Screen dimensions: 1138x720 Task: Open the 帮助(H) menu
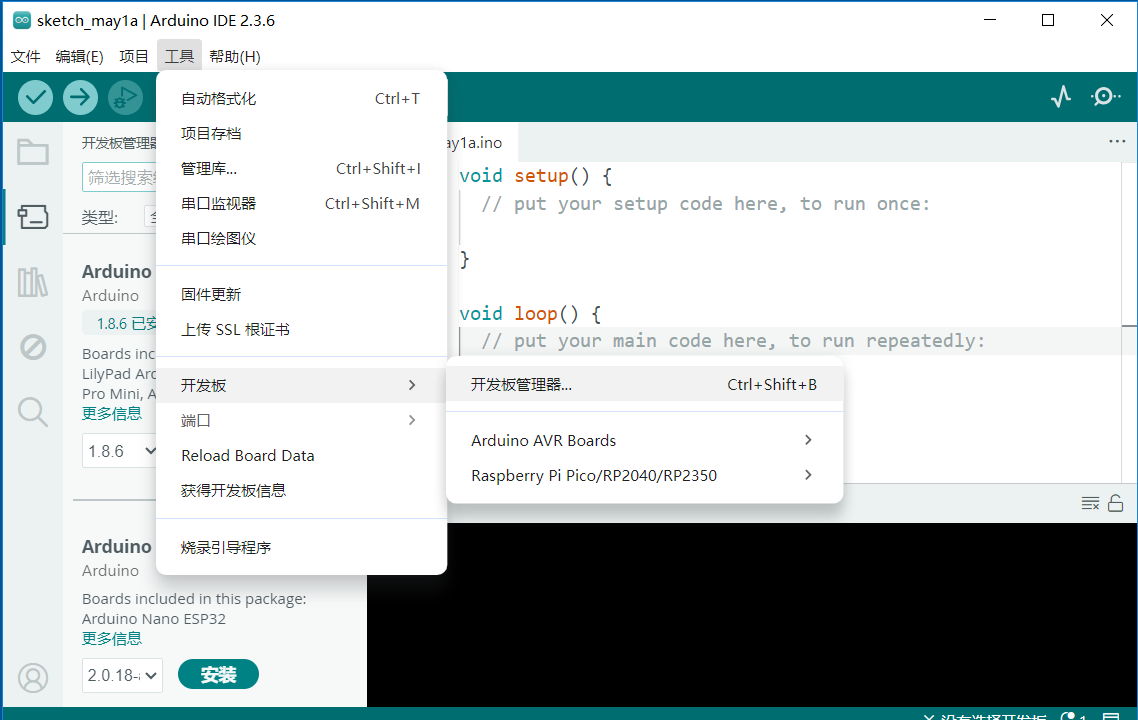(x=234, y=57)
